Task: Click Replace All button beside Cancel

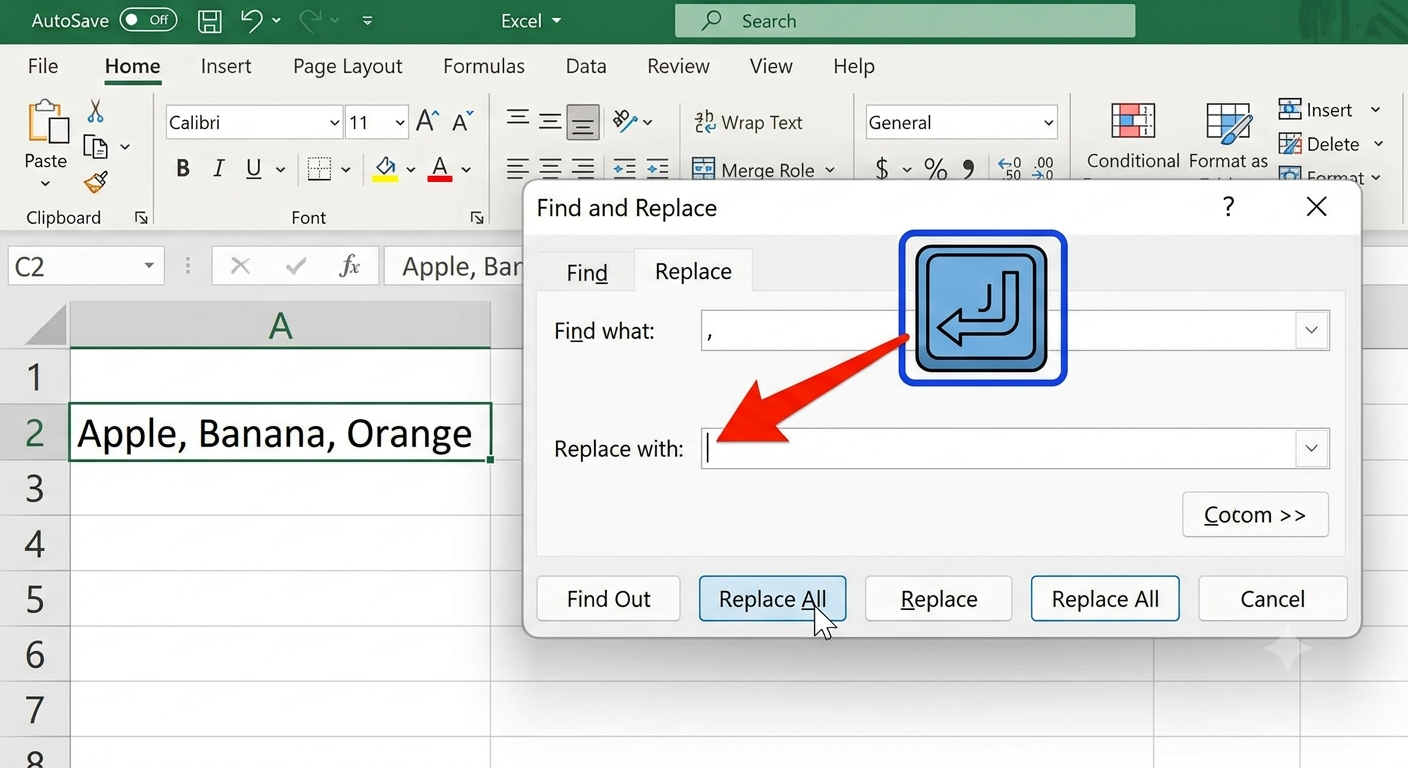Action: pyautogui.click(x=1105, y=599)
